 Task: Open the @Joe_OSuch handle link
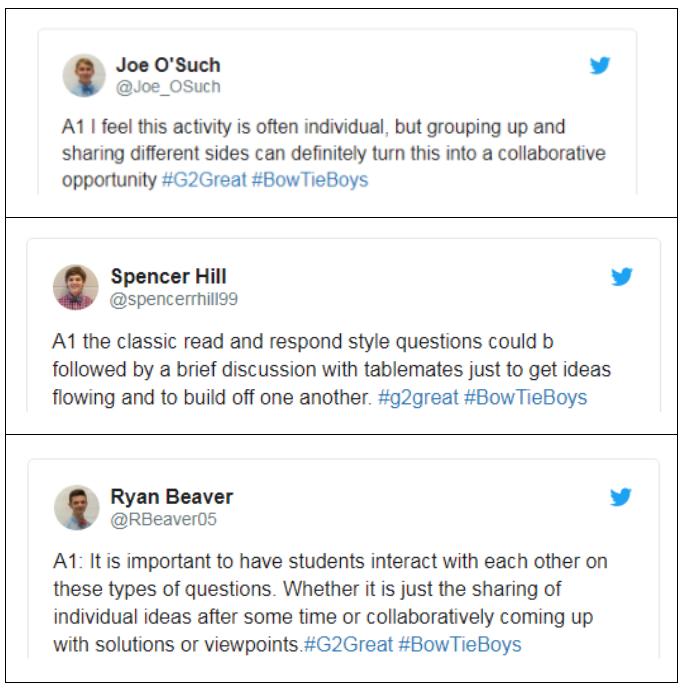pos(168,87)
